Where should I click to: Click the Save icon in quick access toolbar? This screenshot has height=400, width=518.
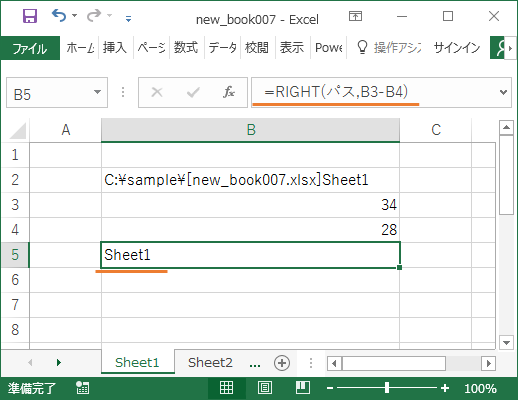[x=30, y=16]
